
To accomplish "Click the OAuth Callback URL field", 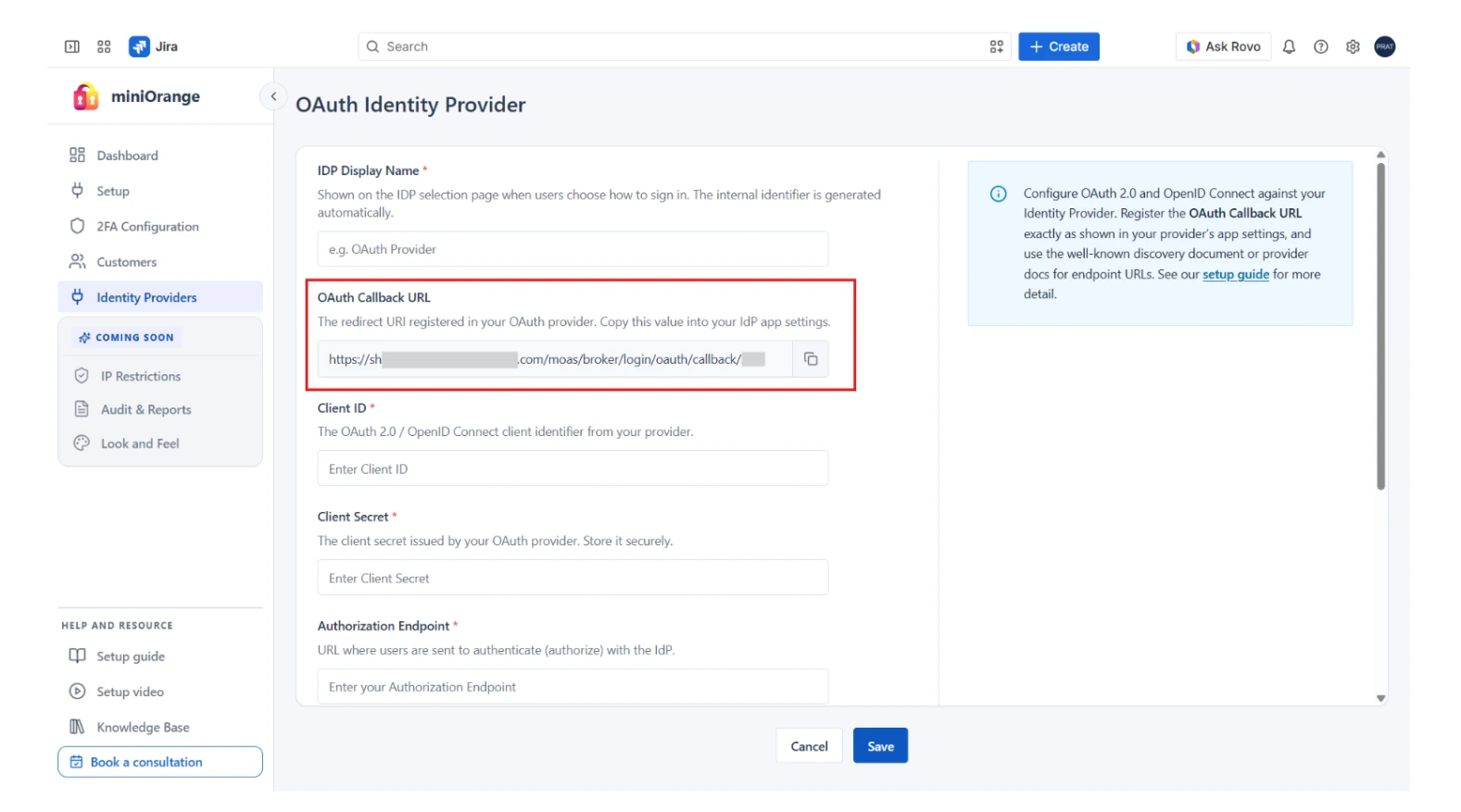I will coord(555,359).
